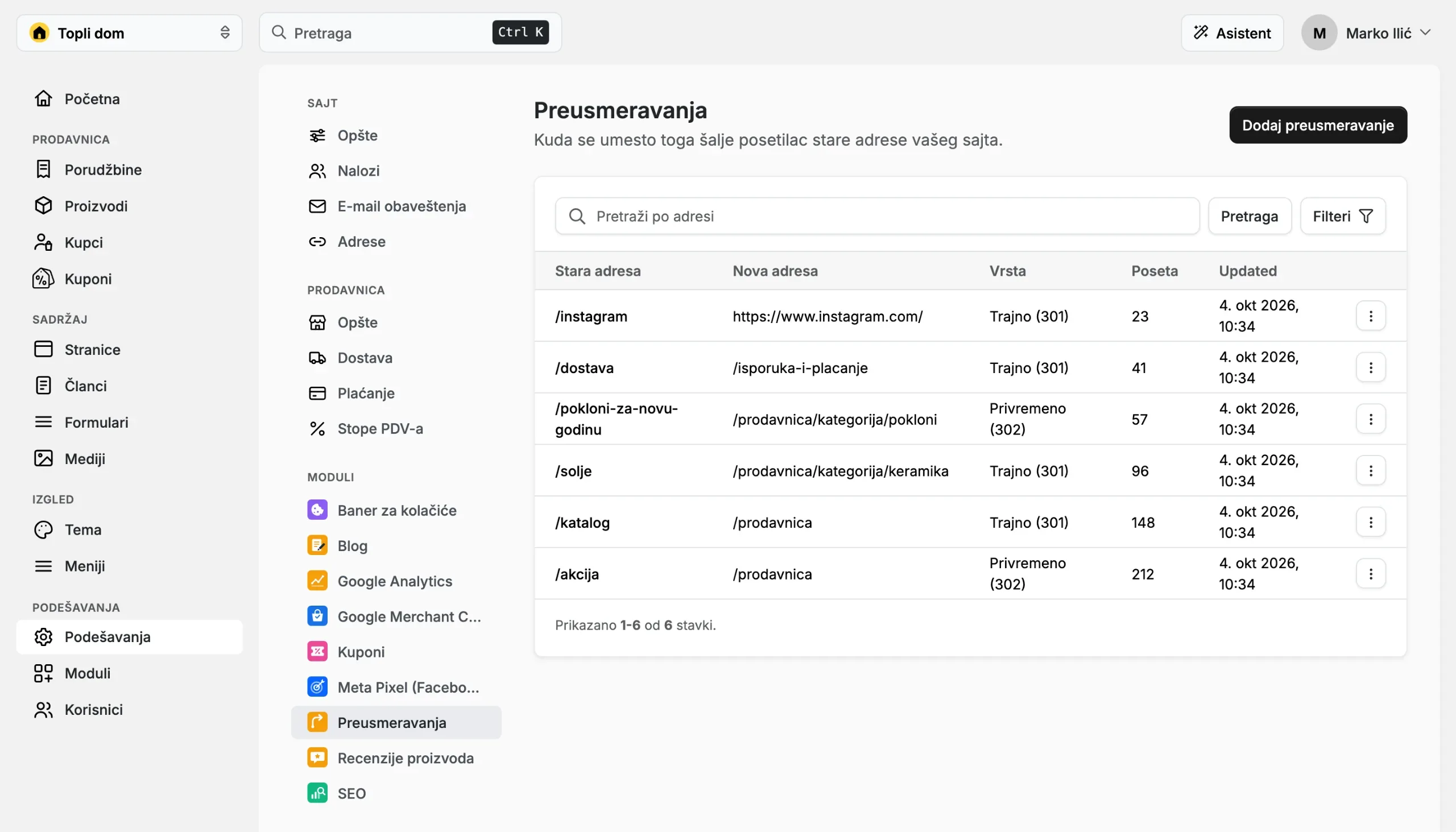Select Recenzije proizvoda module icon
The width and height of the screenshot is (1456, 832).
[x=317, y=758]
